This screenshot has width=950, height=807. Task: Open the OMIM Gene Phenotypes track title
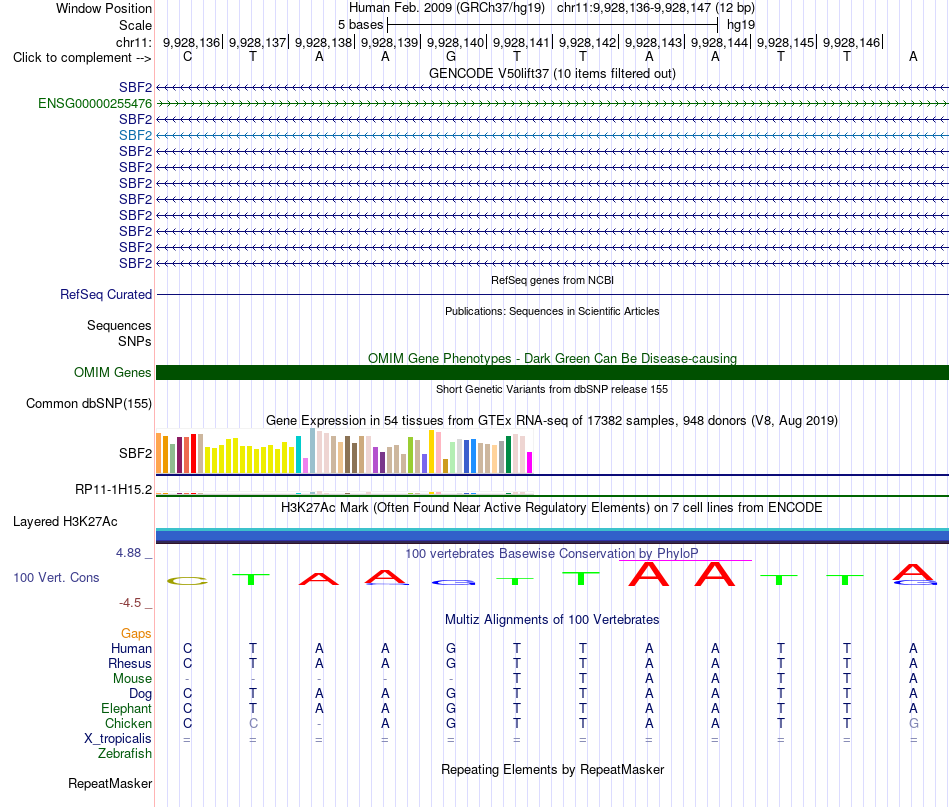point(552,358)
